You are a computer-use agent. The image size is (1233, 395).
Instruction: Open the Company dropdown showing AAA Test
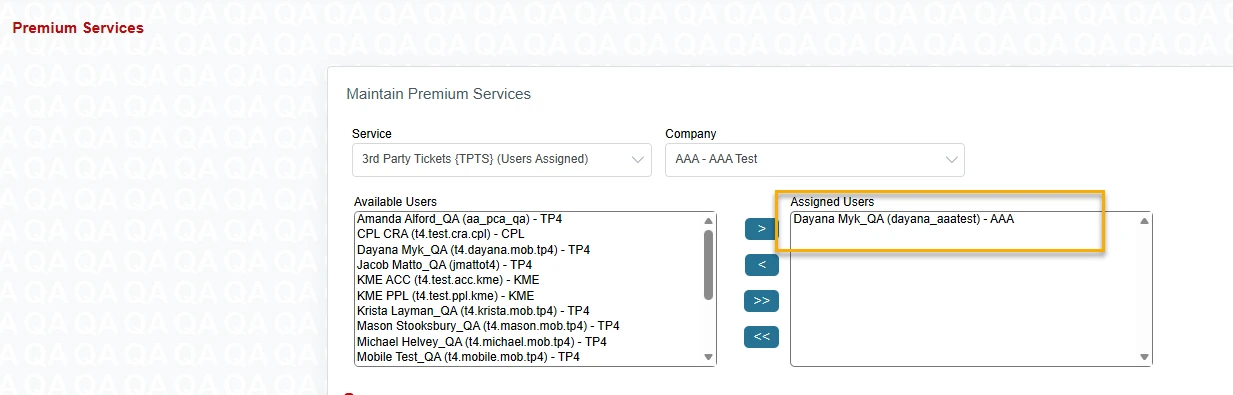[x=814, y=159]
